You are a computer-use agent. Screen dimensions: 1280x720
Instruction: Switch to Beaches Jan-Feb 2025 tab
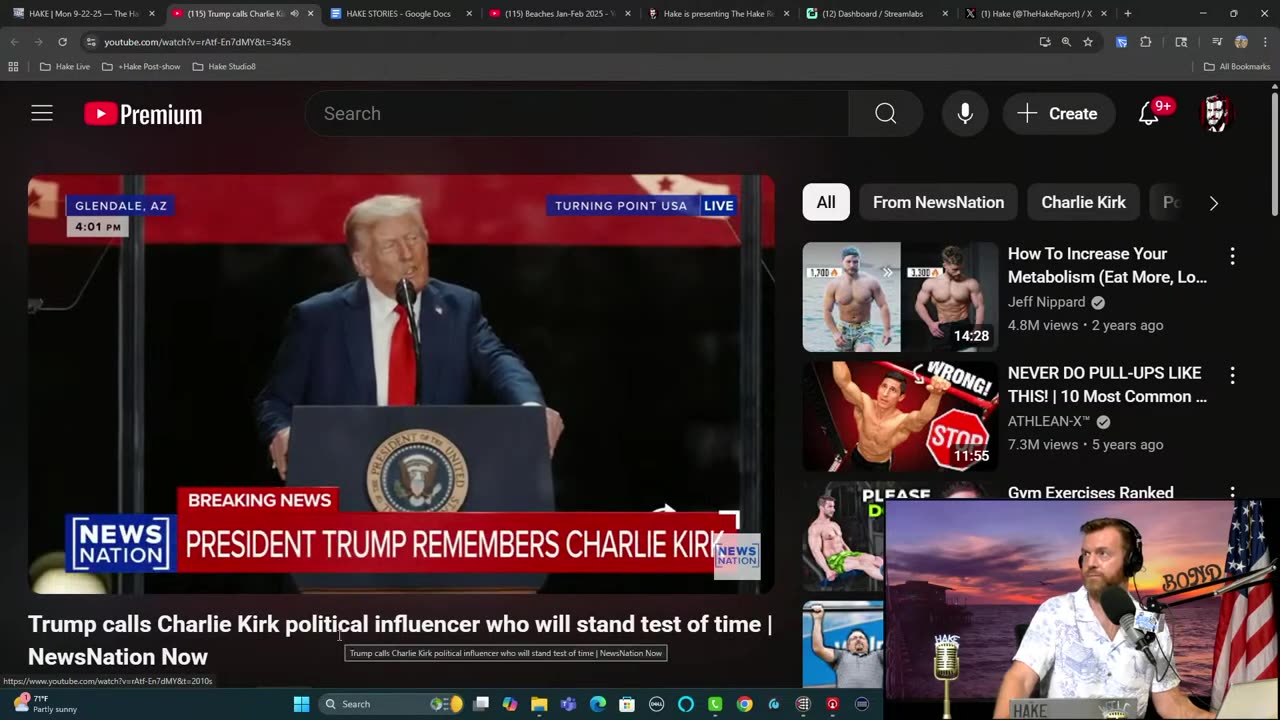559,14
